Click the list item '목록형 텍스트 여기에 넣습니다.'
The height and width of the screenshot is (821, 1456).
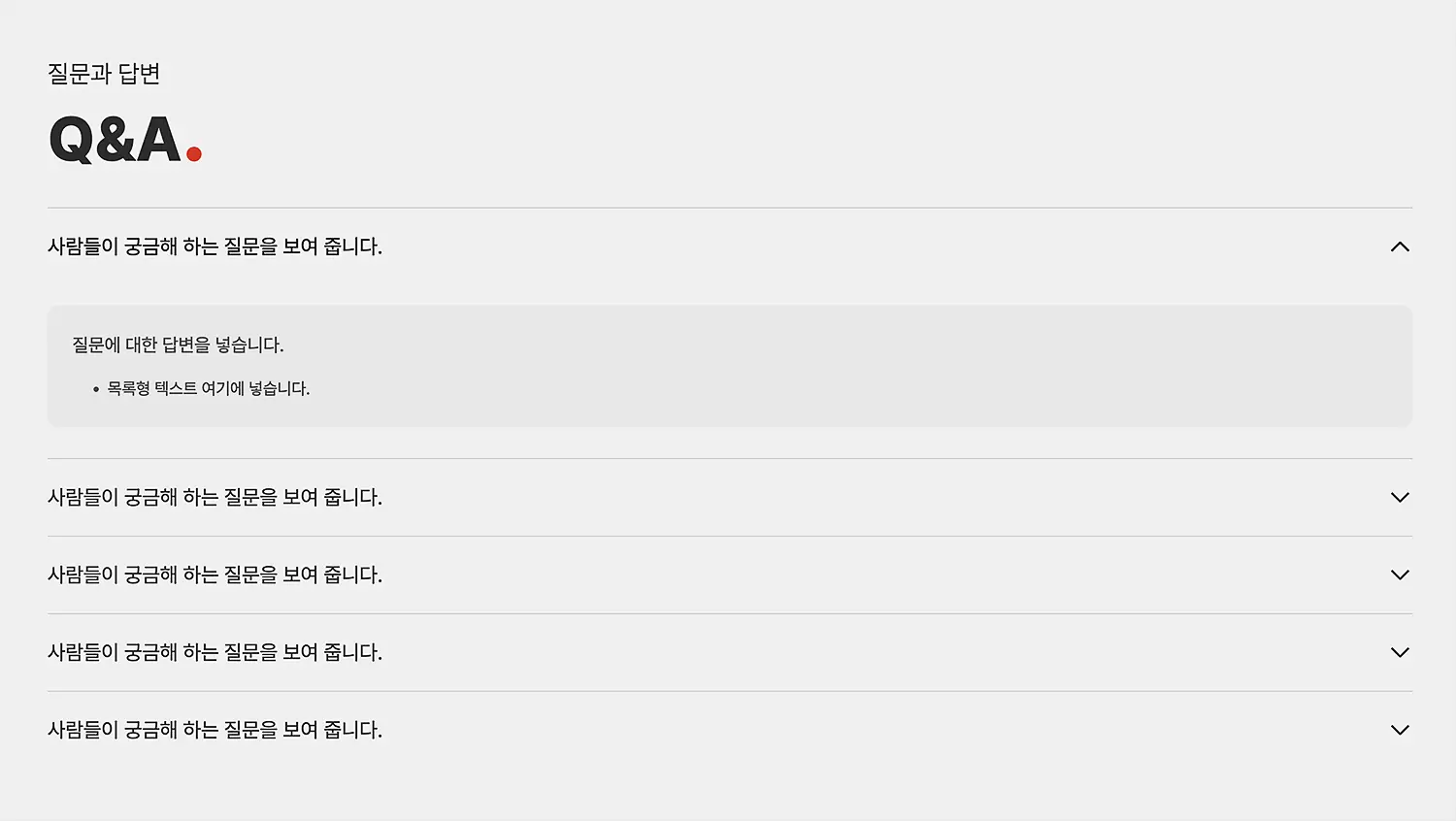pyautogui.click(x=208, y=388)
